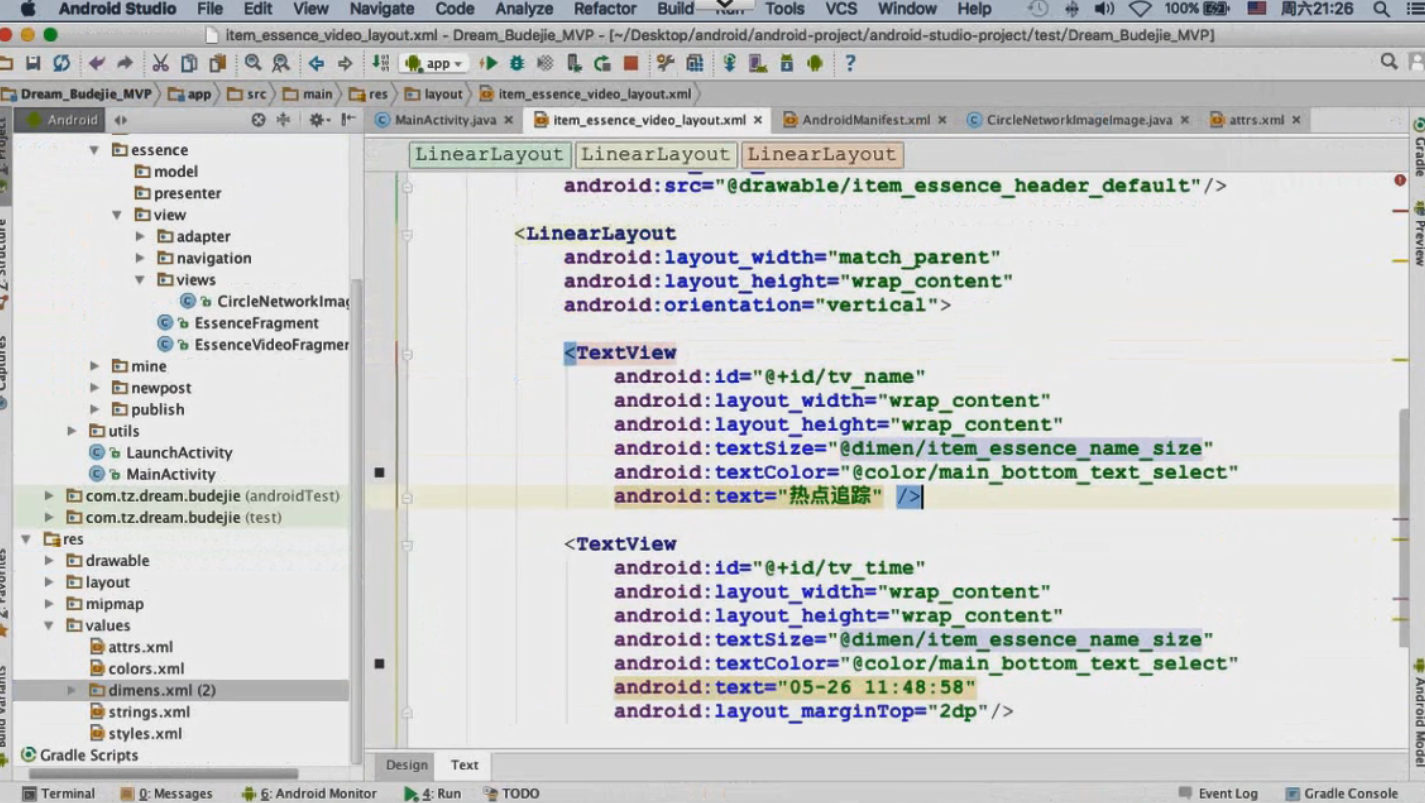Expand the drawable resource folder
1425x803 pixels.
(x=49, y=561)
